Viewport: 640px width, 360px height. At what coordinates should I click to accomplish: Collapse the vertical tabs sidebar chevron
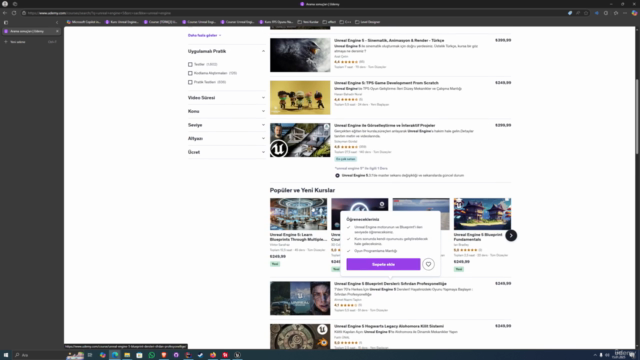tap(57, 22)
